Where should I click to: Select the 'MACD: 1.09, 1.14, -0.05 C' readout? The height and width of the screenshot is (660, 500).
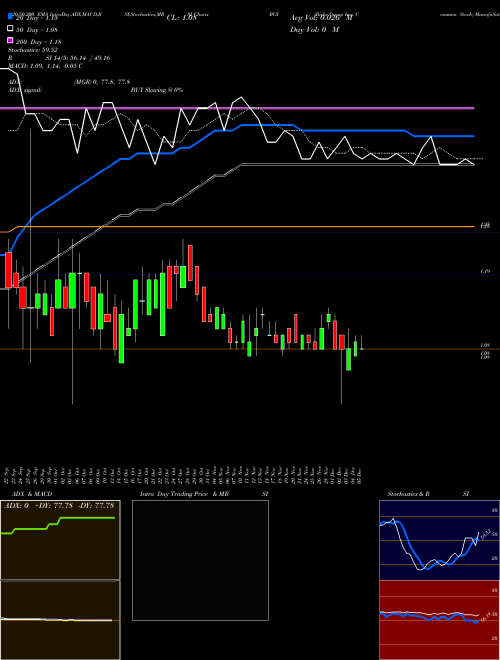tap(45, 66)
